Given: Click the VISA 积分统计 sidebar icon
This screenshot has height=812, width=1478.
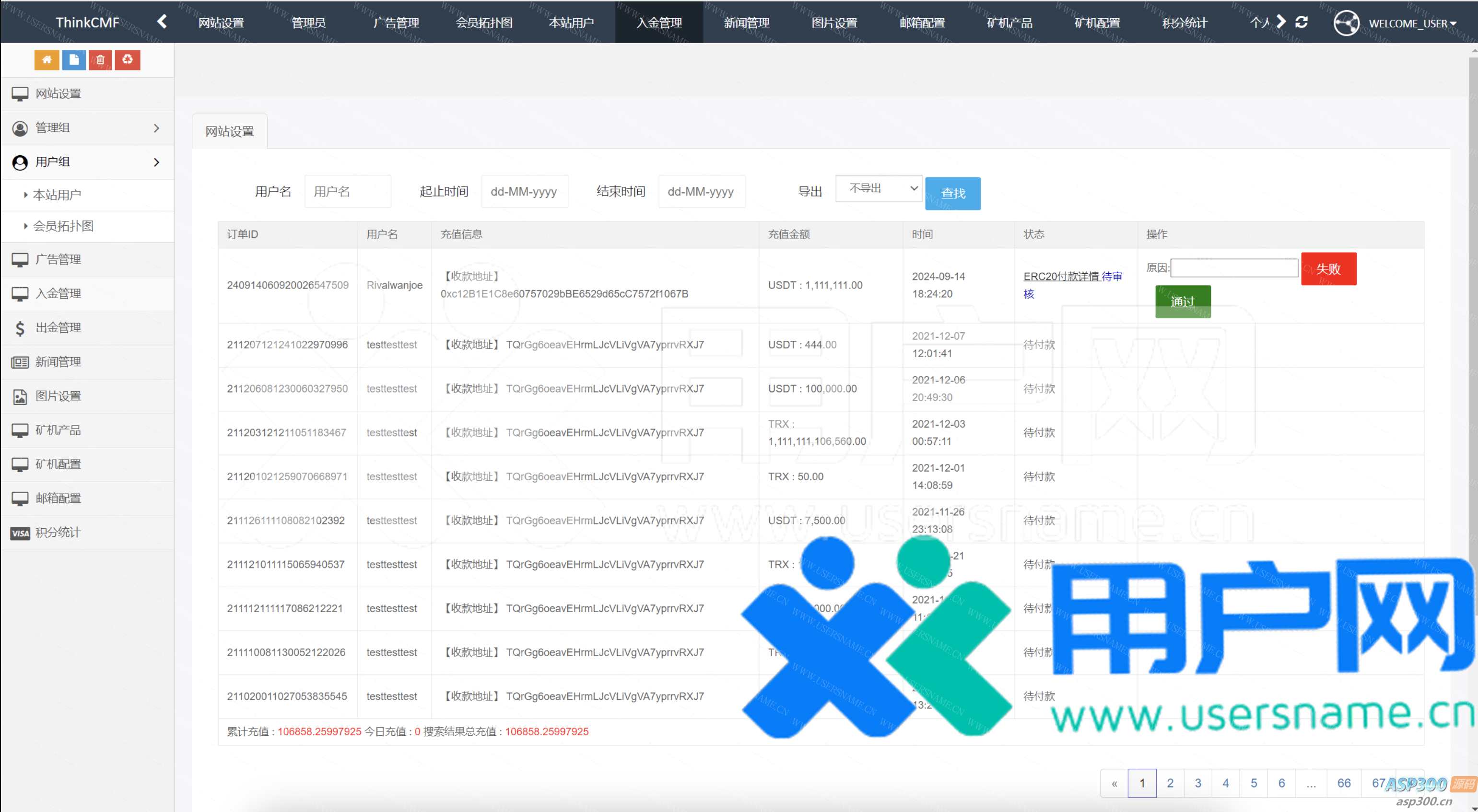Looking at the screenshot, I should pyautogui.click(x=20, y=533).
